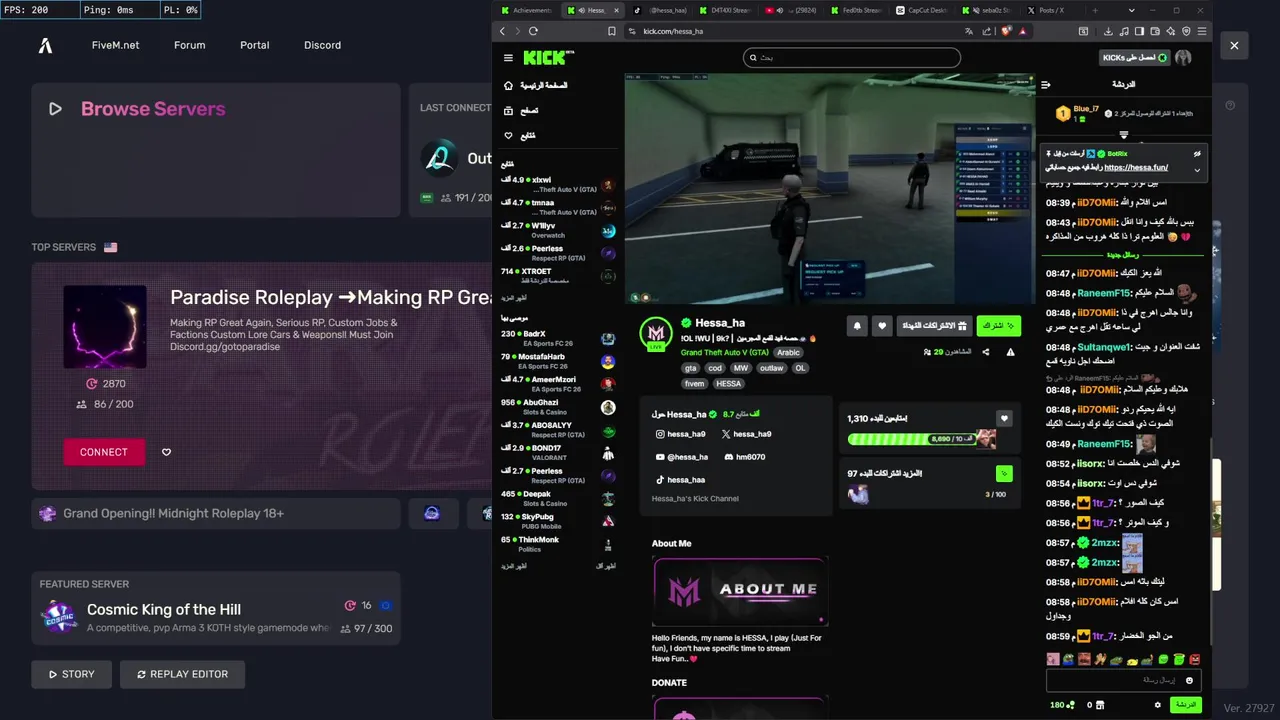Open BadrX recommended channel
Viewport: 1280px width, 720px height.
(x=558, y=339)
